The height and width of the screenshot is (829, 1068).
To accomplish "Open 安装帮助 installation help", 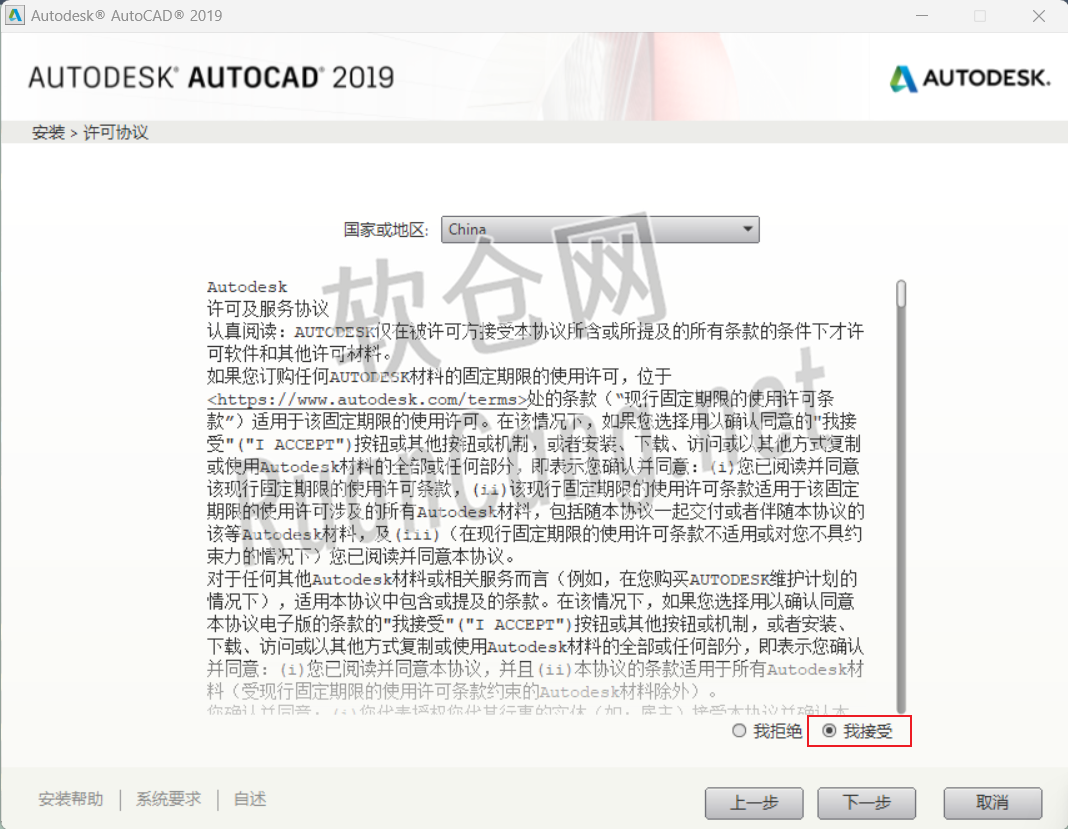I will [x=70, y=799].
